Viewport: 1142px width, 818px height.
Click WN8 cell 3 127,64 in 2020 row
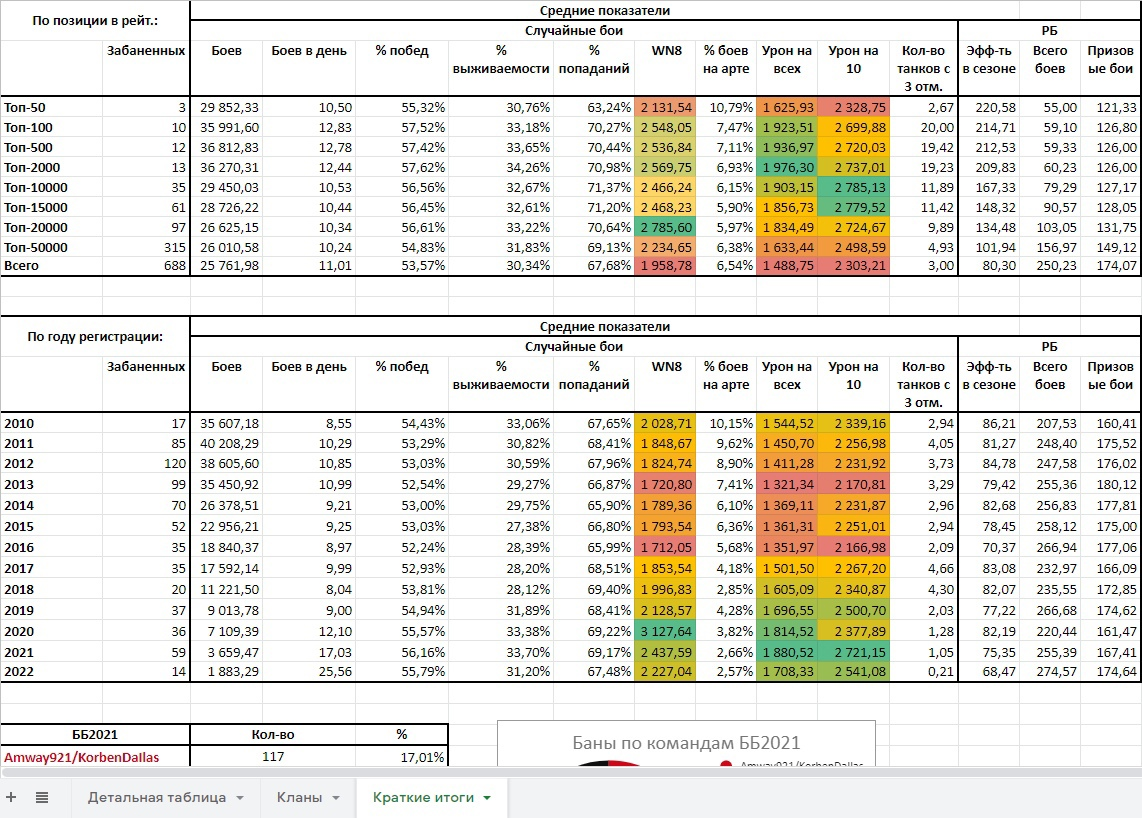pyautogui.click(x=665, y=632)
